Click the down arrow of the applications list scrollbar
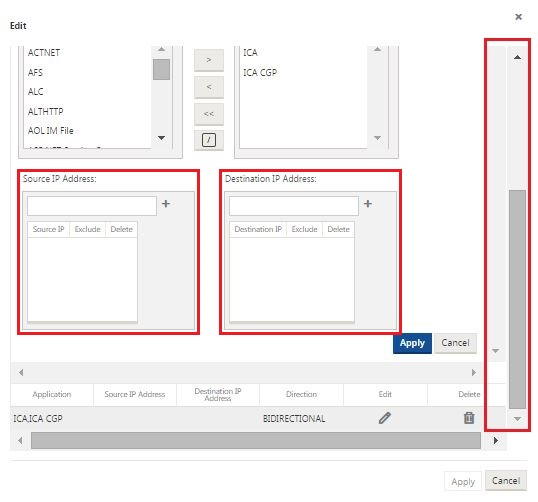Viewport: 538px width, 502px height. coord(161,138)
